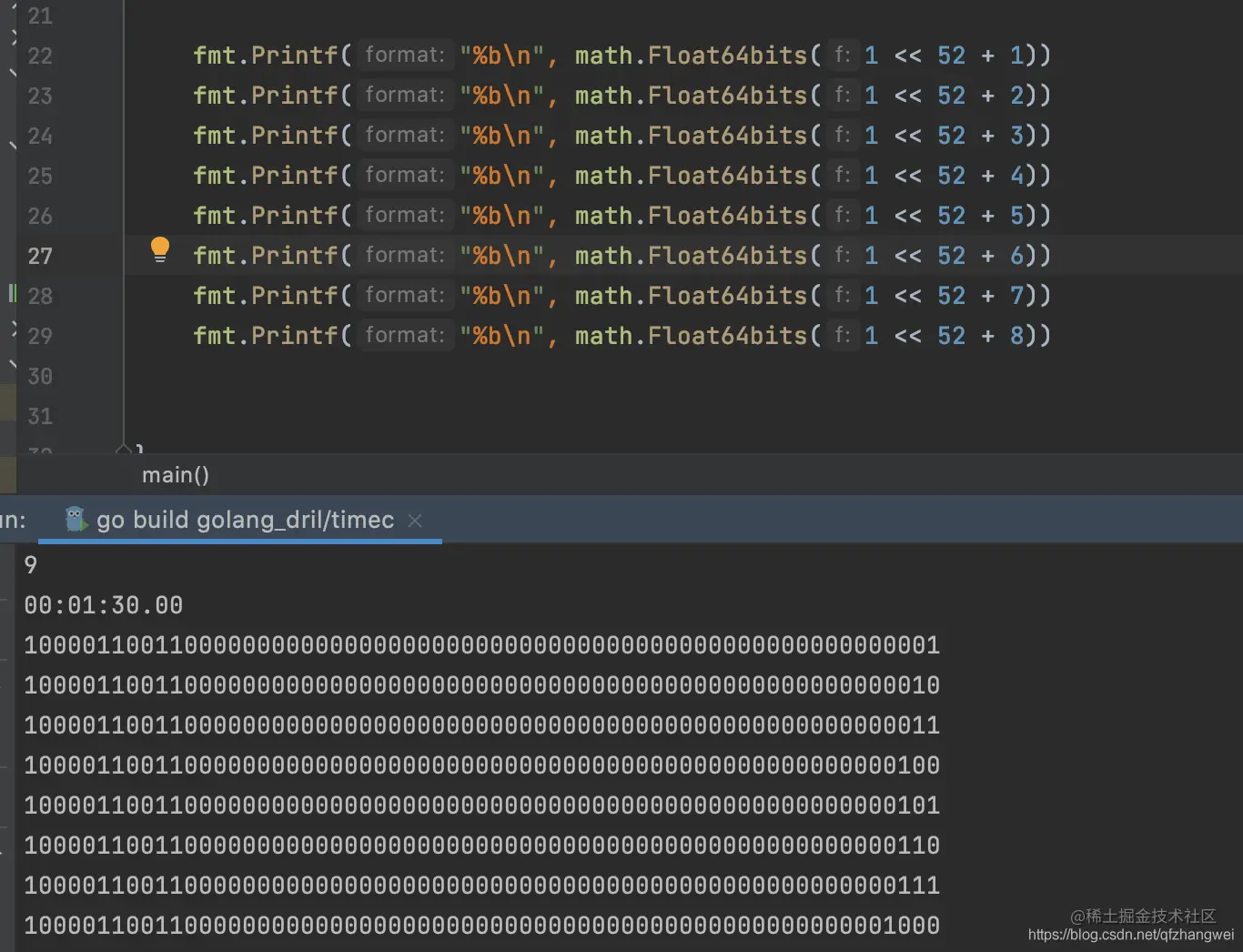1243x952 pixels.
Task: Click line number 28 in the gutter
Action: (x=40, y=297)
